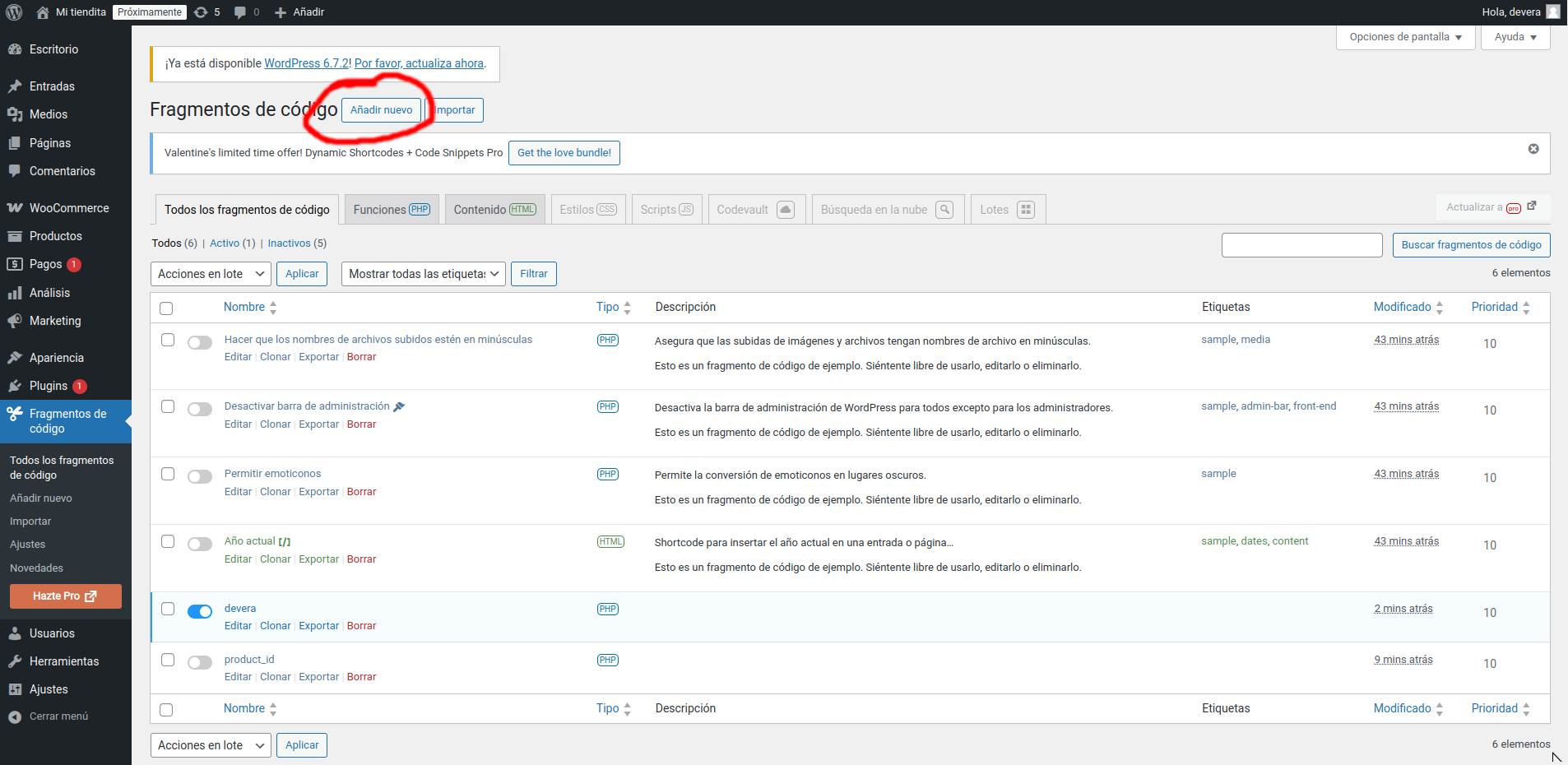This screenshot has width=1568, height=765.
Task: Filter by Inactivos (5) link
Action: pos(297,243)
